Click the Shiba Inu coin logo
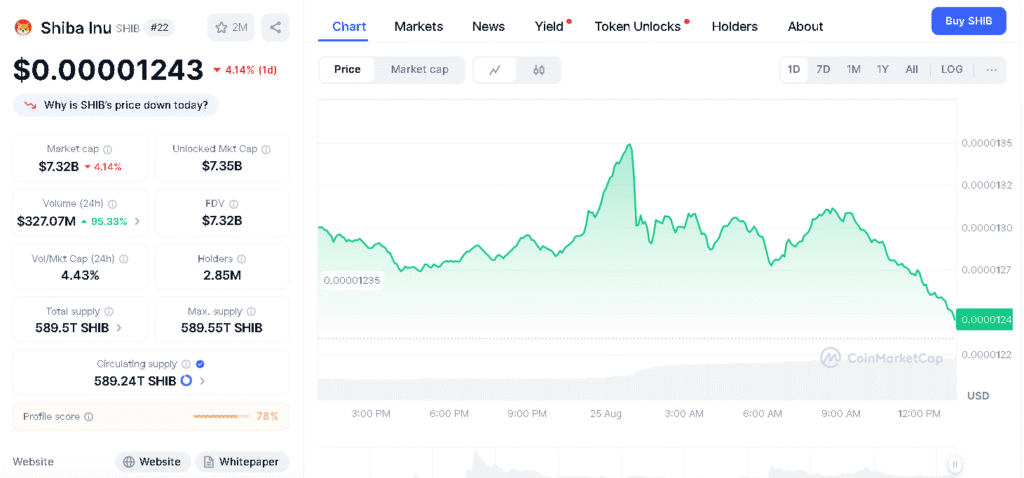 click(x=23, y=27)
